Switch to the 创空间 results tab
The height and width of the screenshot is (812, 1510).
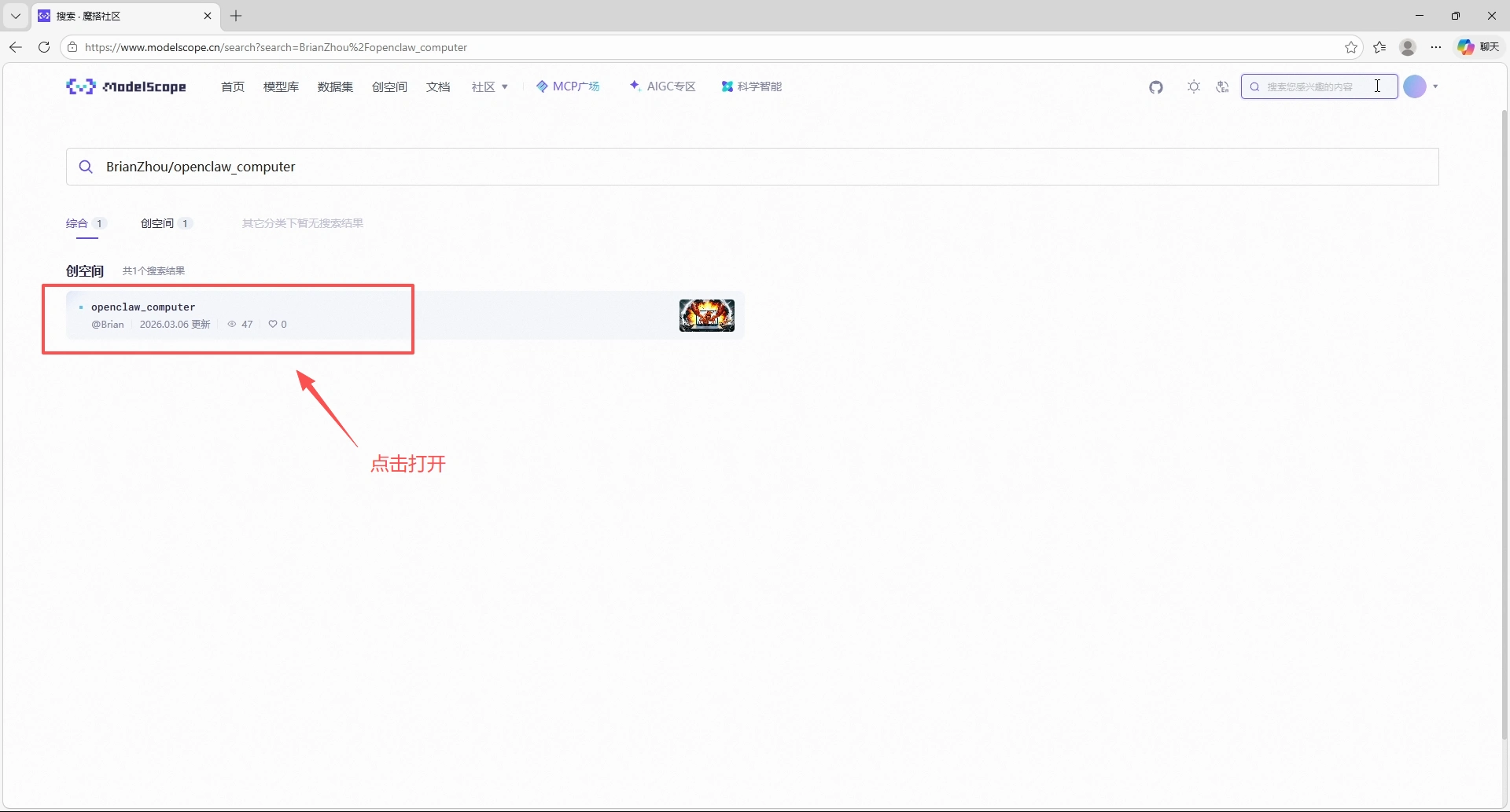(166, 223)
